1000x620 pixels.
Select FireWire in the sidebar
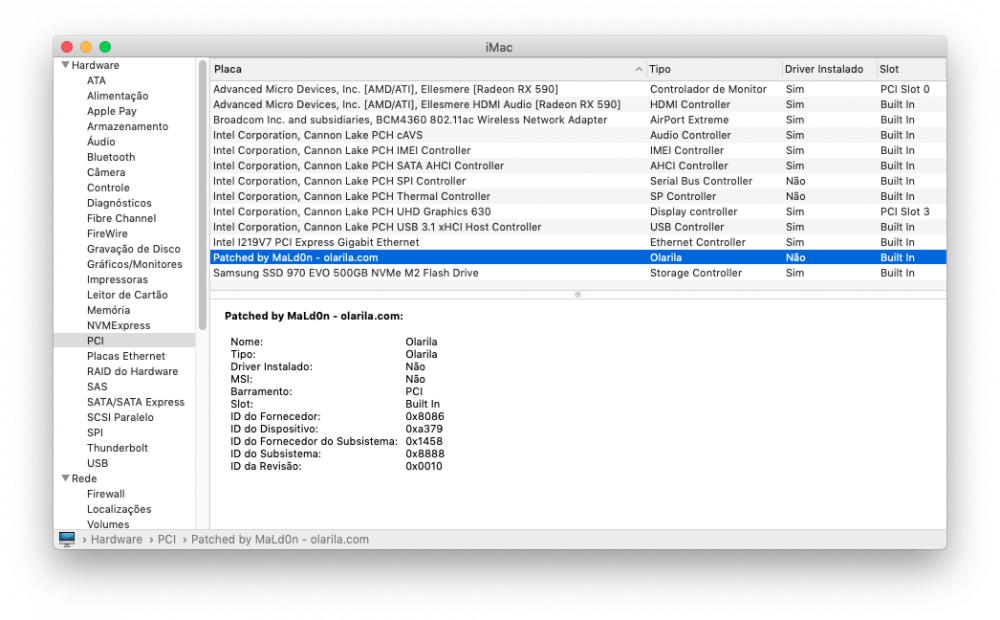(x=107, y=233)
